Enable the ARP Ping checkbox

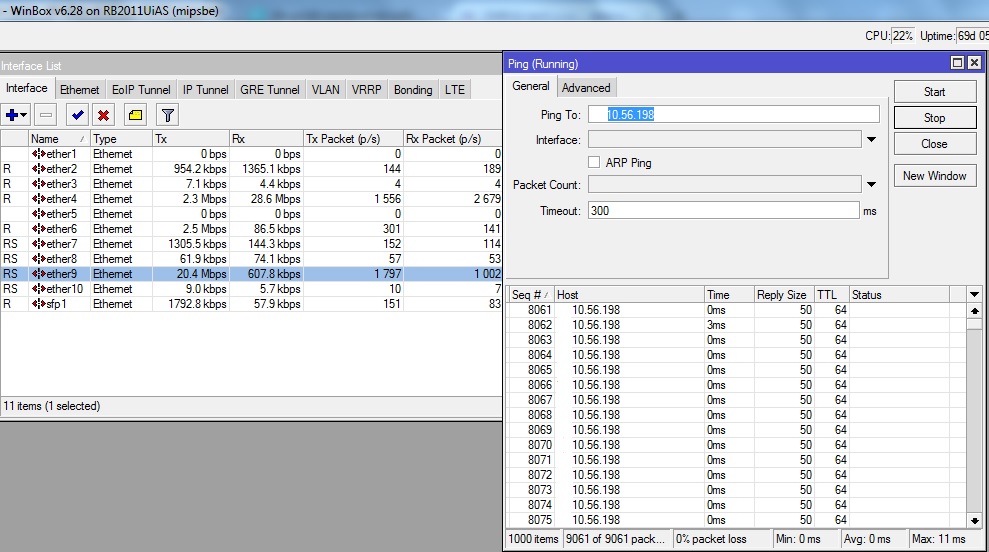tap(594, 162)
